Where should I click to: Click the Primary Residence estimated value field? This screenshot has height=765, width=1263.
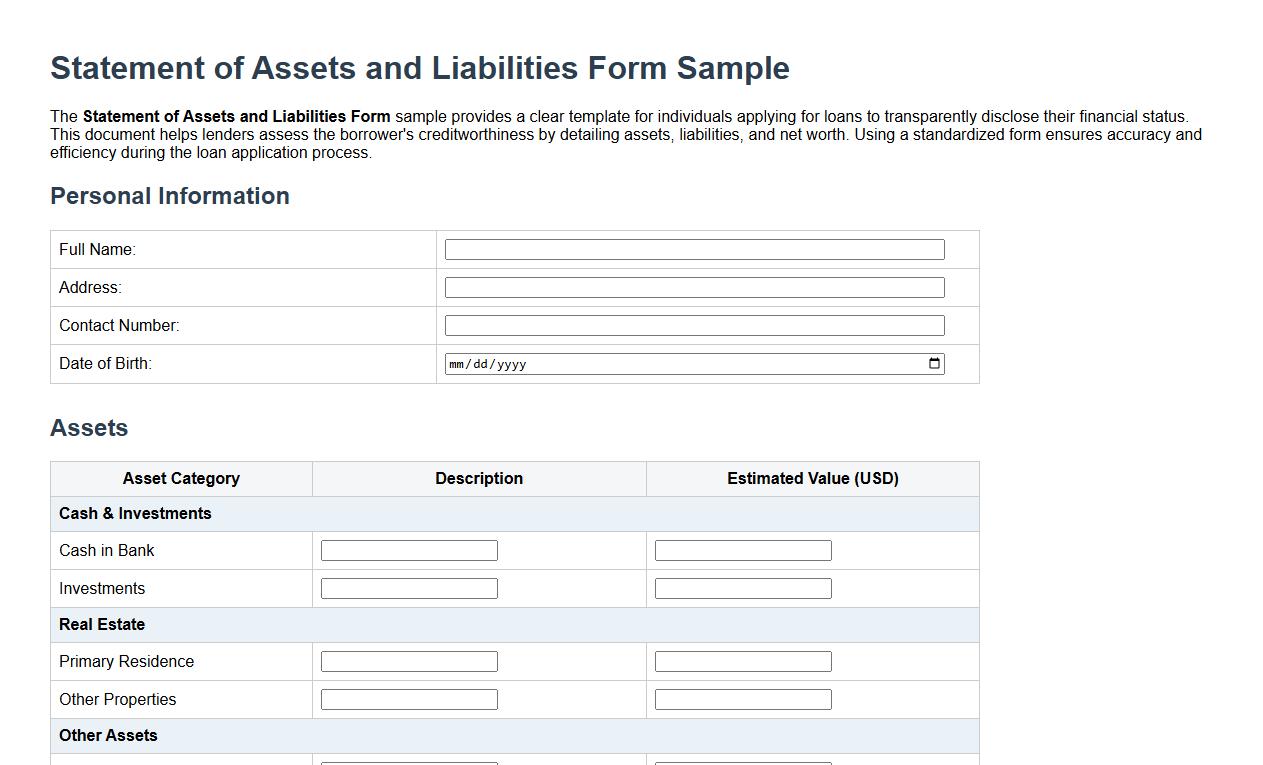(742, 660)
